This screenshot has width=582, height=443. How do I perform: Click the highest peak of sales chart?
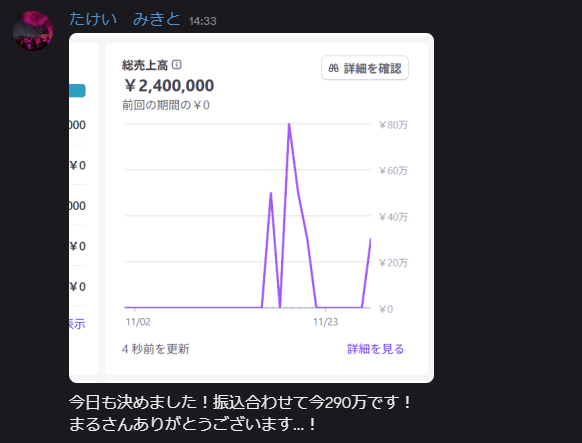point(289,124)
